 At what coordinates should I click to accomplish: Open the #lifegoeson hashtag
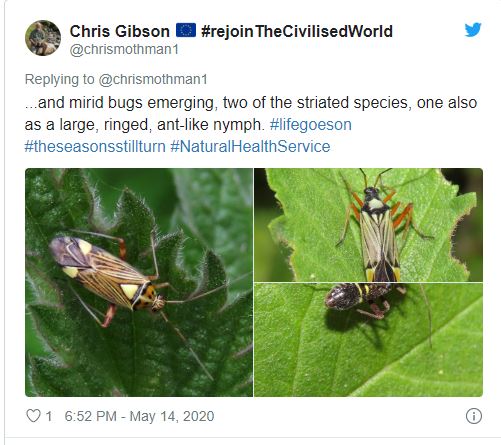[x=311, y=125]
